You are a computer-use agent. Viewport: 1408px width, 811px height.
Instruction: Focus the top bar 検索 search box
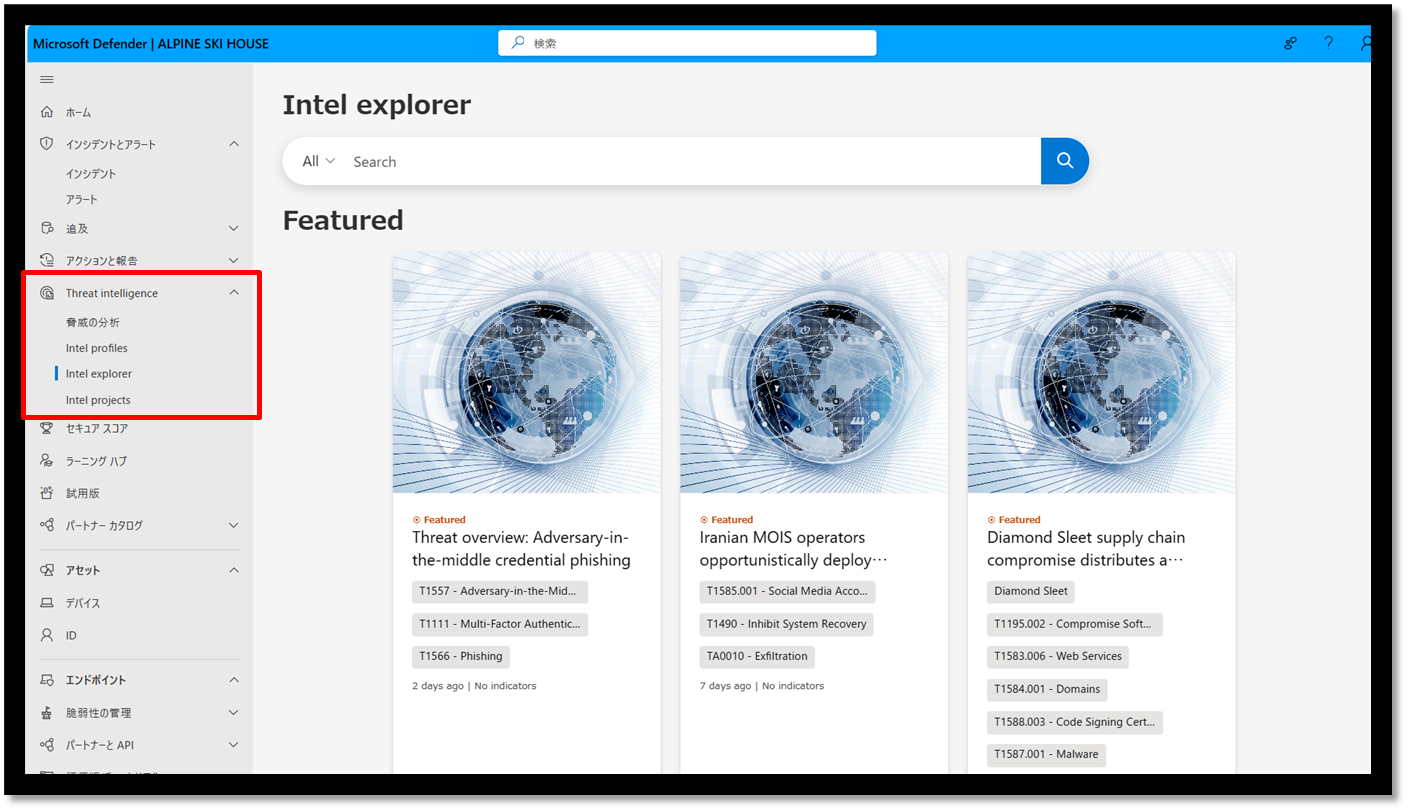point(688,43)
